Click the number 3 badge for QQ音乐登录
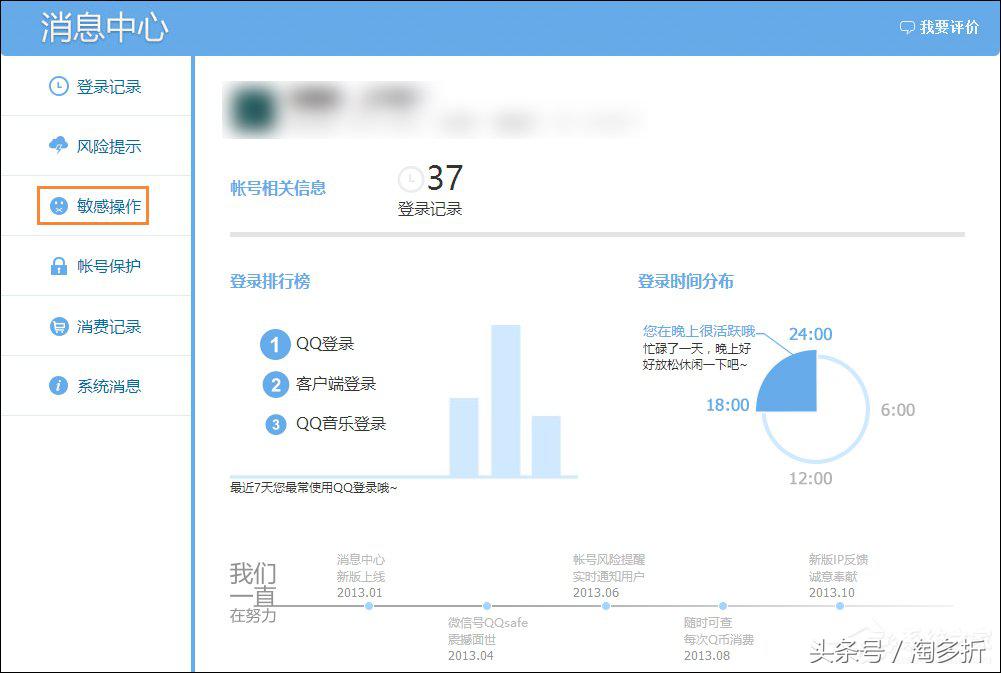 coord(275,424)
